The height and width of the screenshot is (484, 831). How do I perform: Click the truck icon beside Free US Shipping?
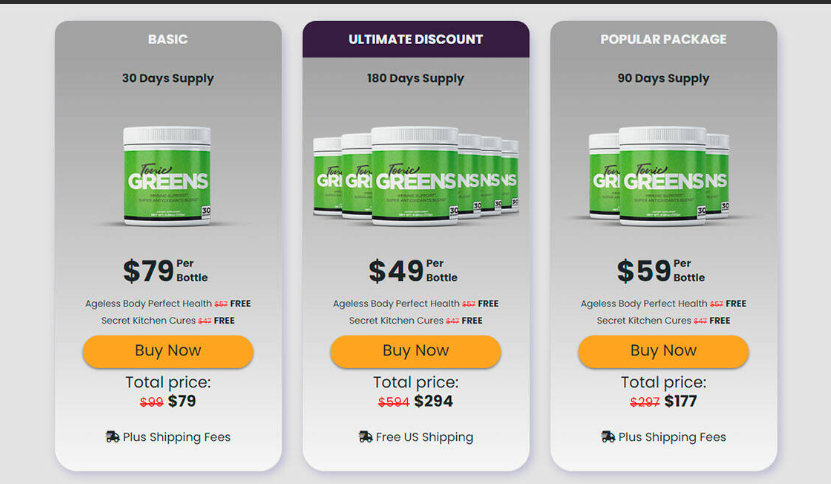coord(365,437)
